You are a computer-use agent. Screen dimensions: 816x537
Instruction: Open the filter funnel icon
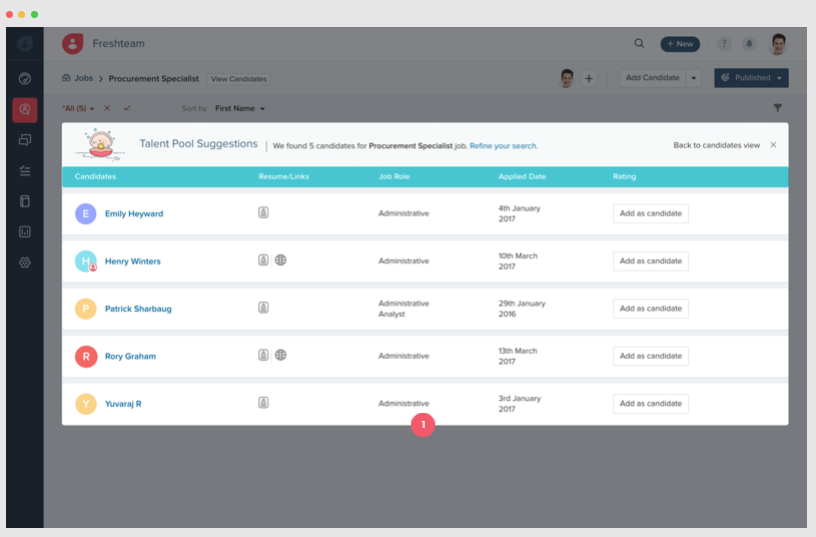click(x=777, y=108)
